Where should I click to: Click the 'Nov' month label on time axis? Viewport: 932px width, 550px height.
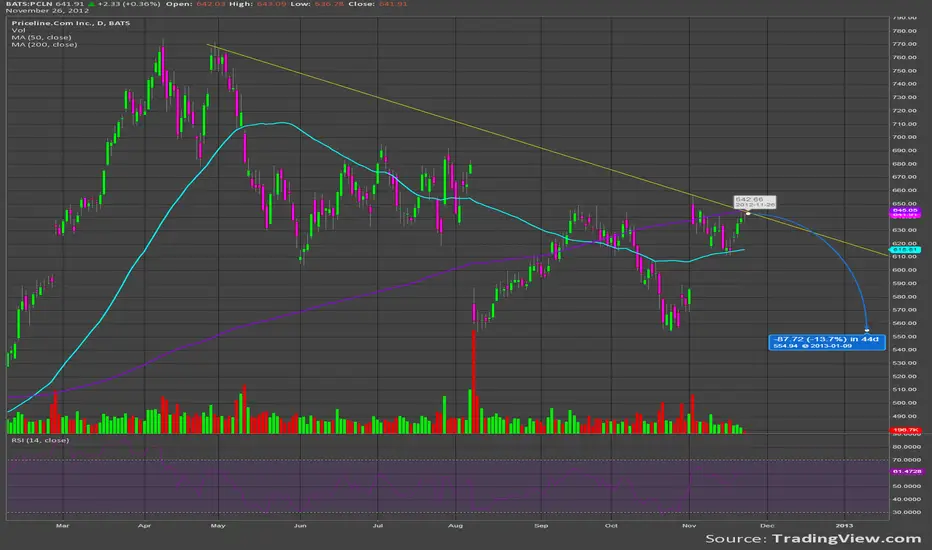pyautogui.click(x=689, y=526)
